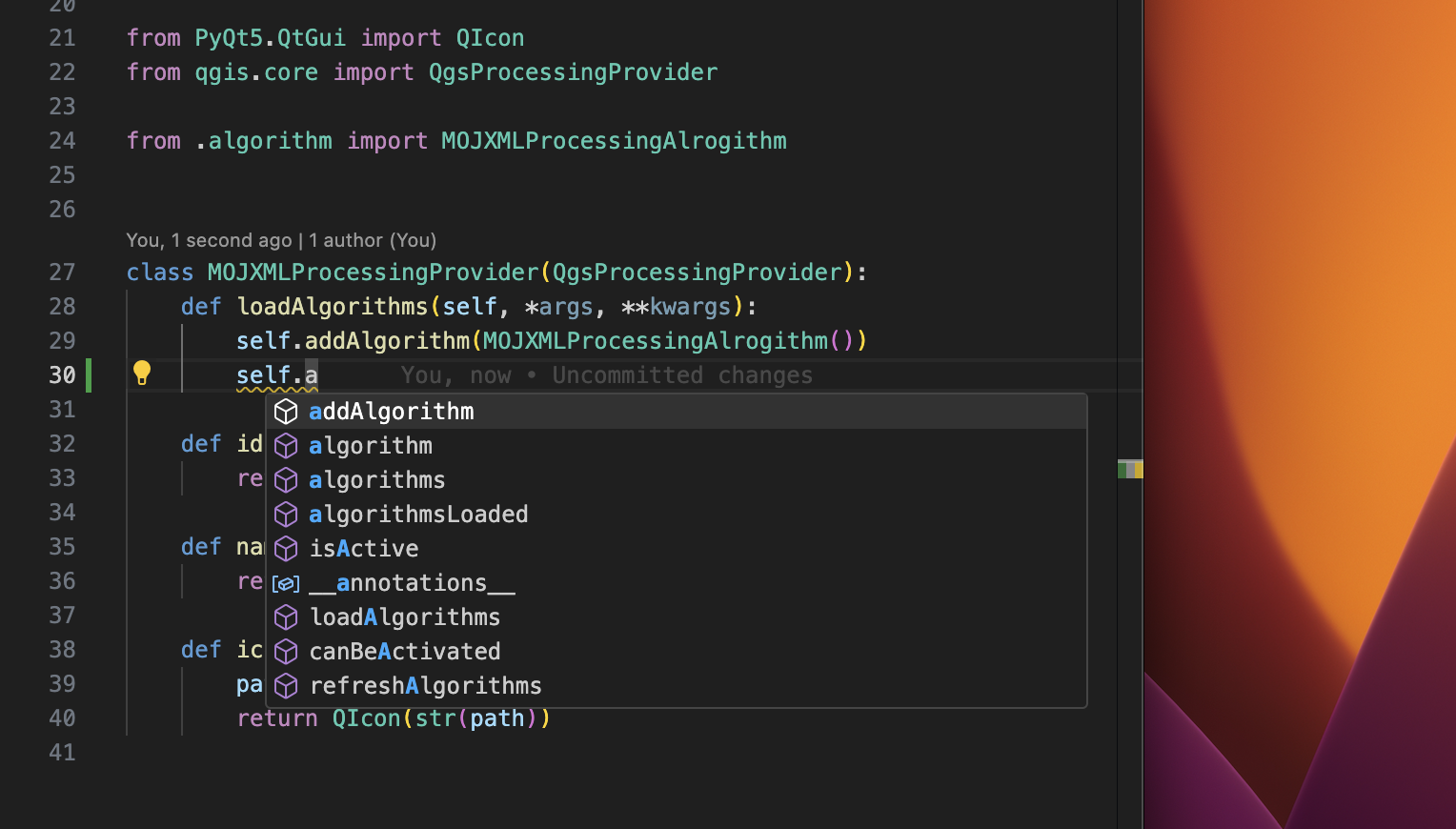Image resolution: width=1456 pixels, height=829 pixels.
Task: Click the cube icon next to loadAlgorithms
Action: point(286,617)
